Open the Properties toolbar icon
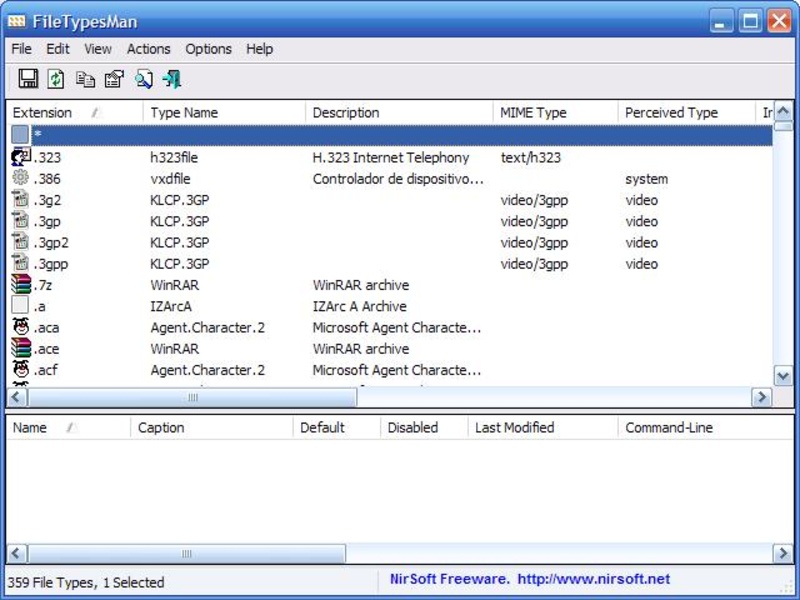The height and width of the screenshot is (600, 800). point(114,79)
